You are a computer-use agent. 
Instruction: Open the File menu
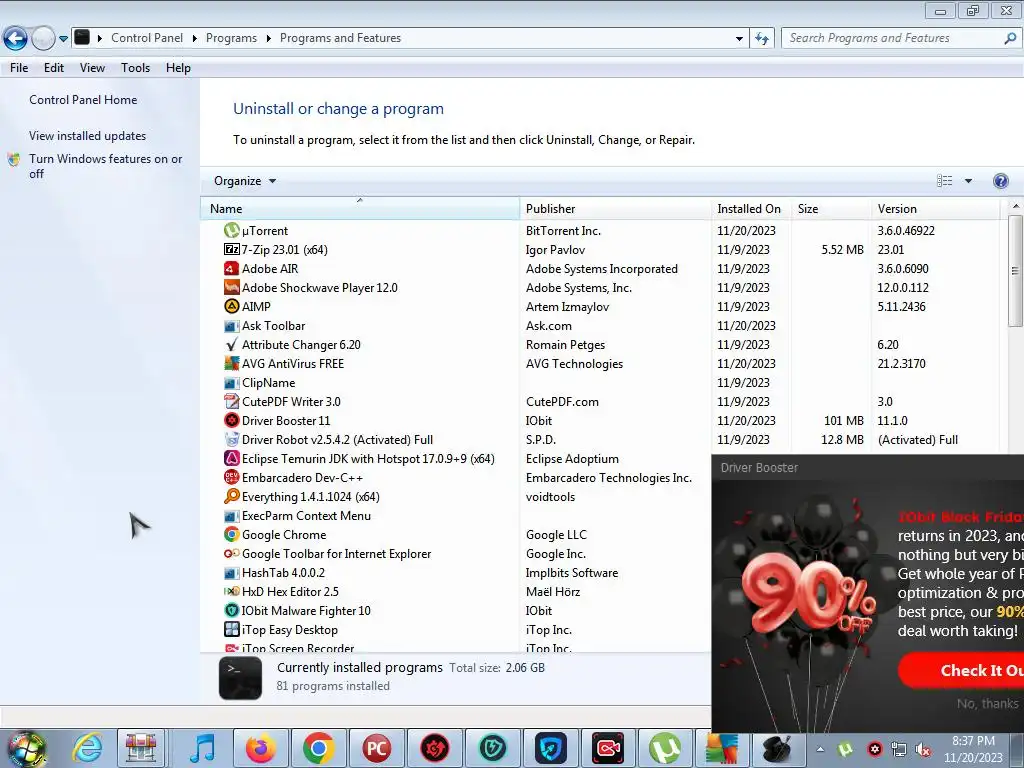tap(19, 68)
